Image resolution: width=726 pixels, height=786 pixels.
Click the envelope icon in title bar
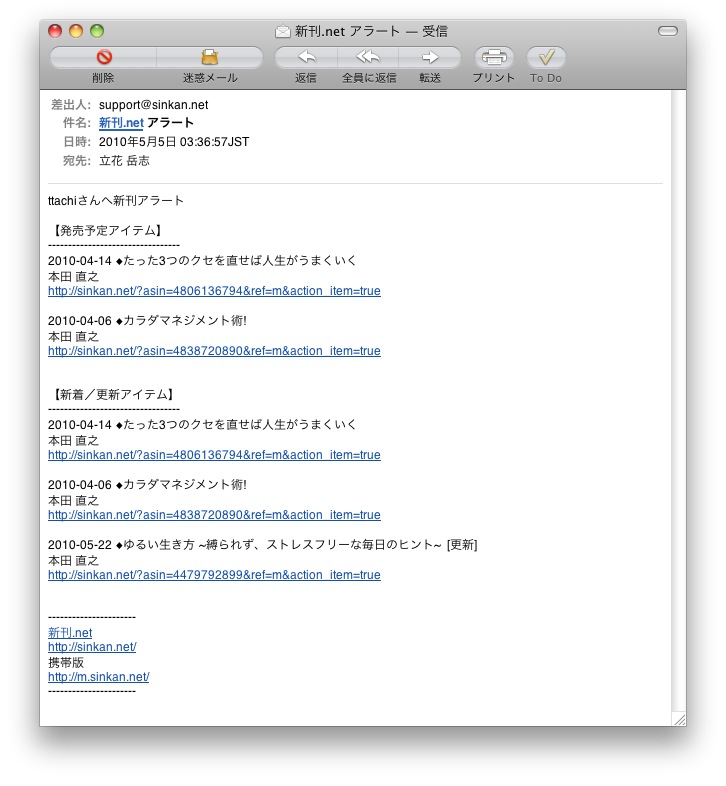[283, 31]
